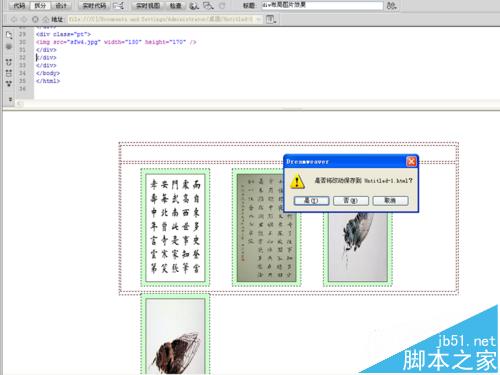The width and height of the screenshot is (500, 375).
Task: Open Live View options icon after address
Action: (x=271, y=19)
